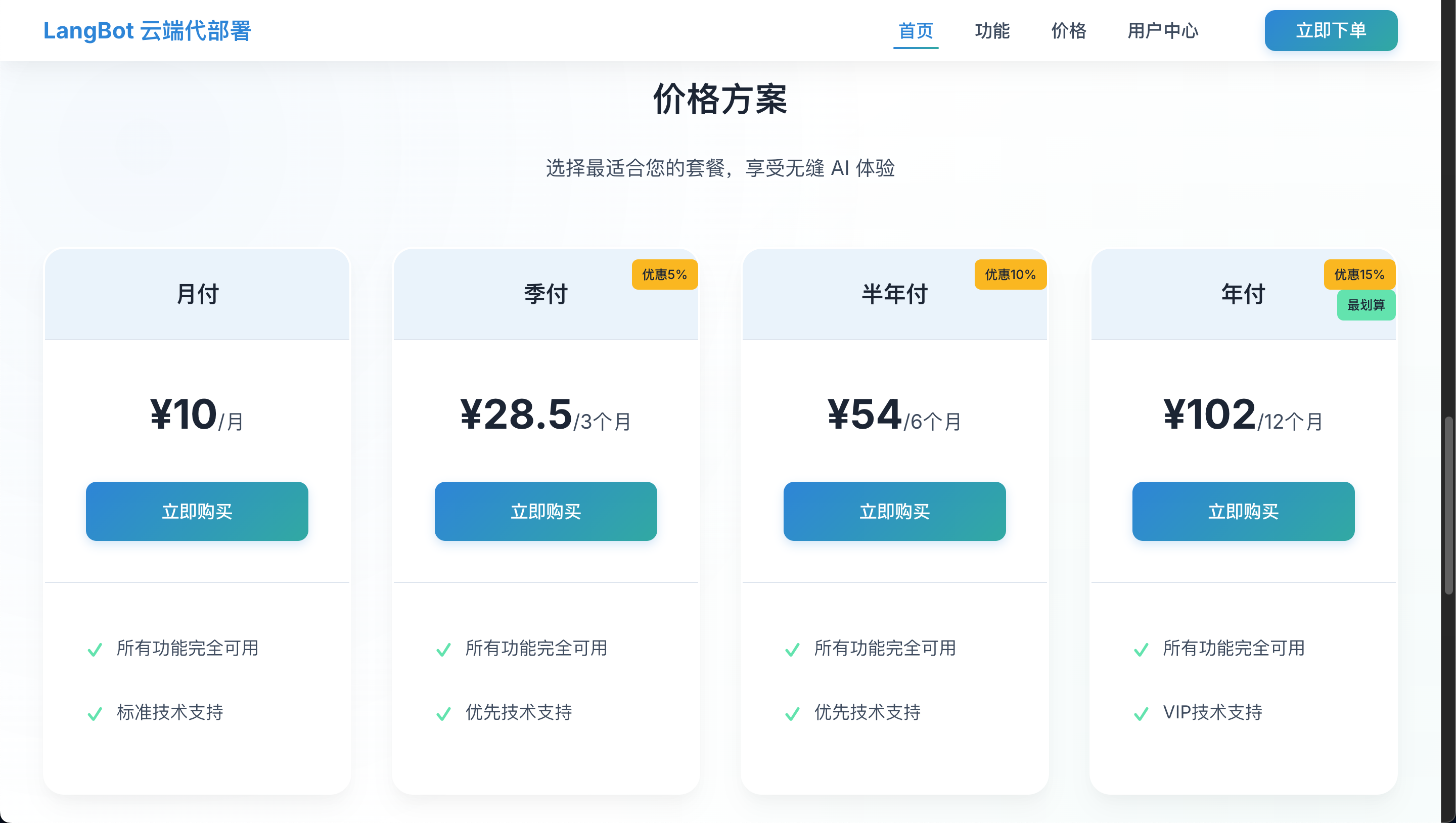Click the checkmark next to 半年付 所有功能完全可用
The width and height of the screenshot is (1456, 823).
pyautogui.click(x=792, y=649)
